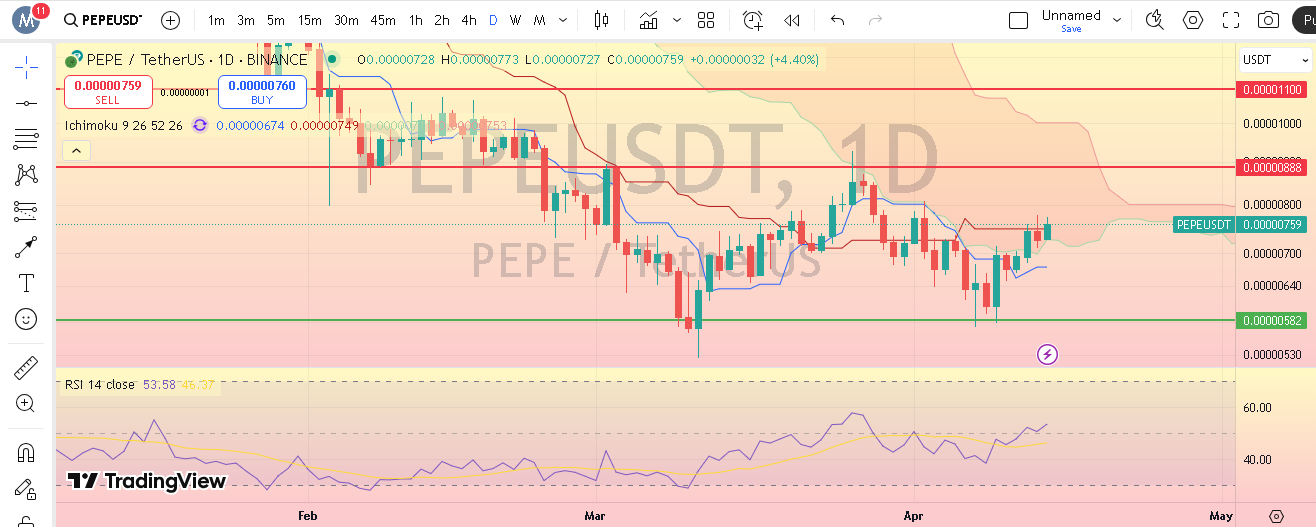
Task: Select the monthly M timeframe
Action: pyautogui.click(x=539, y=20)
